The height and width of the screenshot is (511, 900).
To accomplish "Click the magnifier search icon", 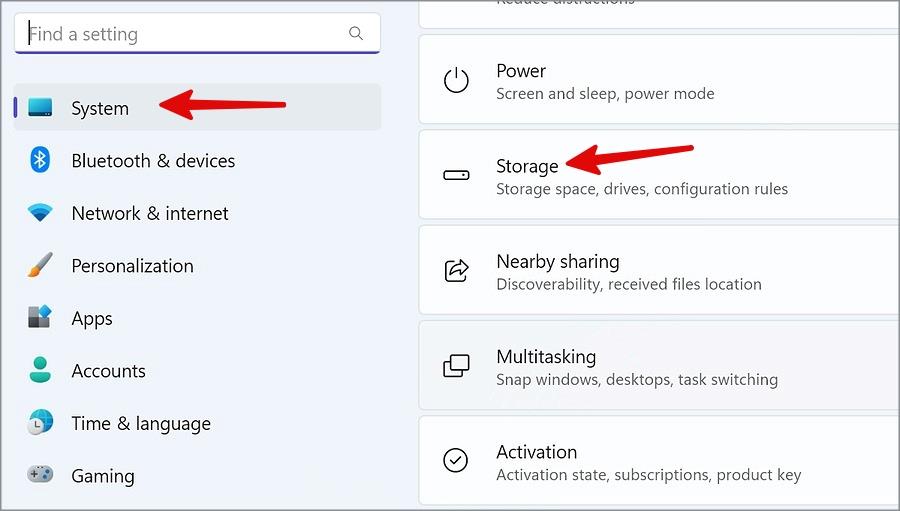I will pyautogui.click(x=356, y=33).
